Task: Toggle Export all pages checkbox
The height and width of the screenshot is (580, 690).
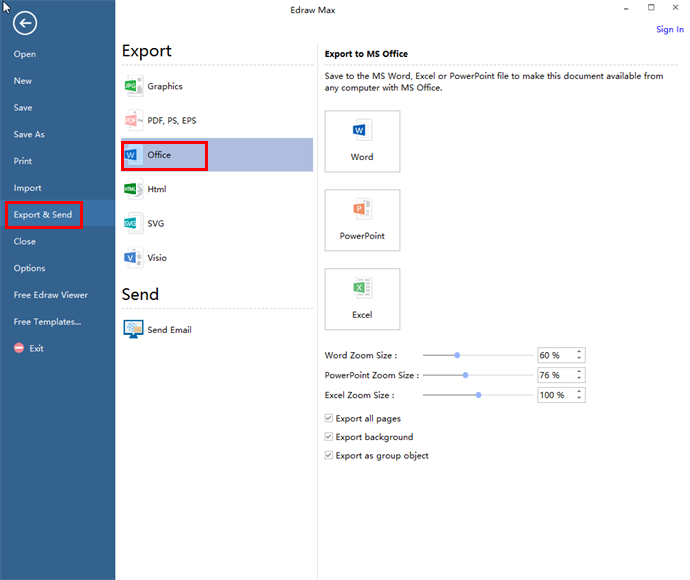Action: click(329, 418)
